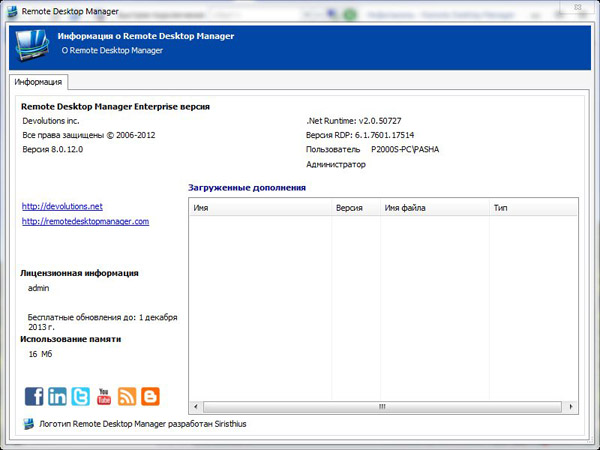Viewport: 600px width, 450px height.
Task: Open the Blogger social icon
Action: [x=150, y=396]
